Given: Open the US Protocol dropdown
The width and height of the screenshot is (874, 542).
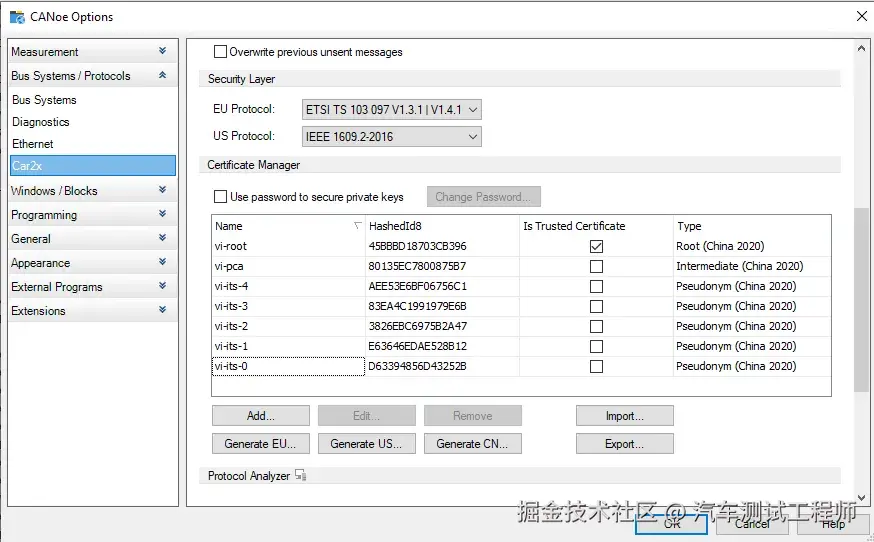Looking at the screenshot, I should pyautogui.click(x=391, y=137).
